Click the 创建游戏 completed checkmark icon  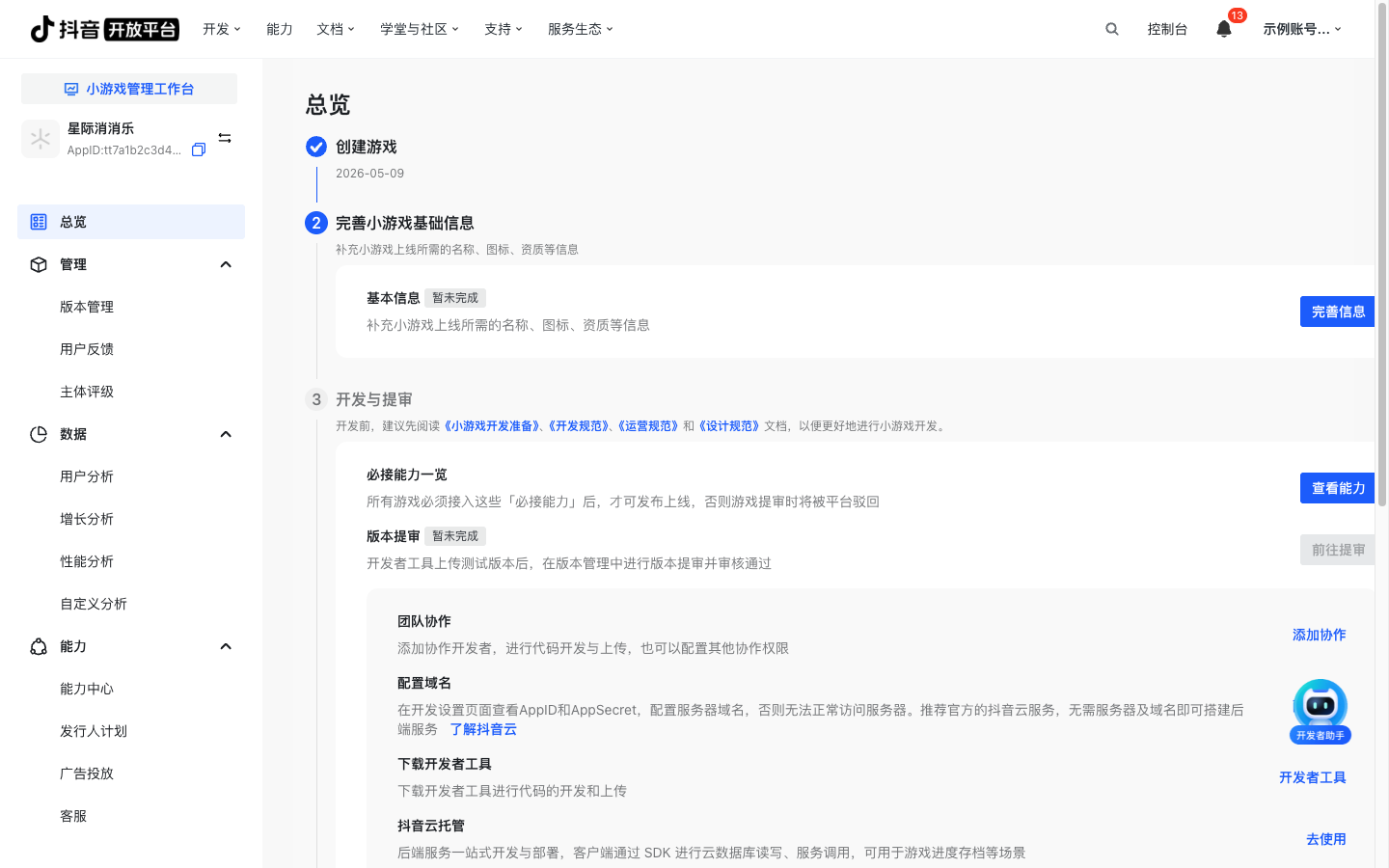[x=316, y=147]
